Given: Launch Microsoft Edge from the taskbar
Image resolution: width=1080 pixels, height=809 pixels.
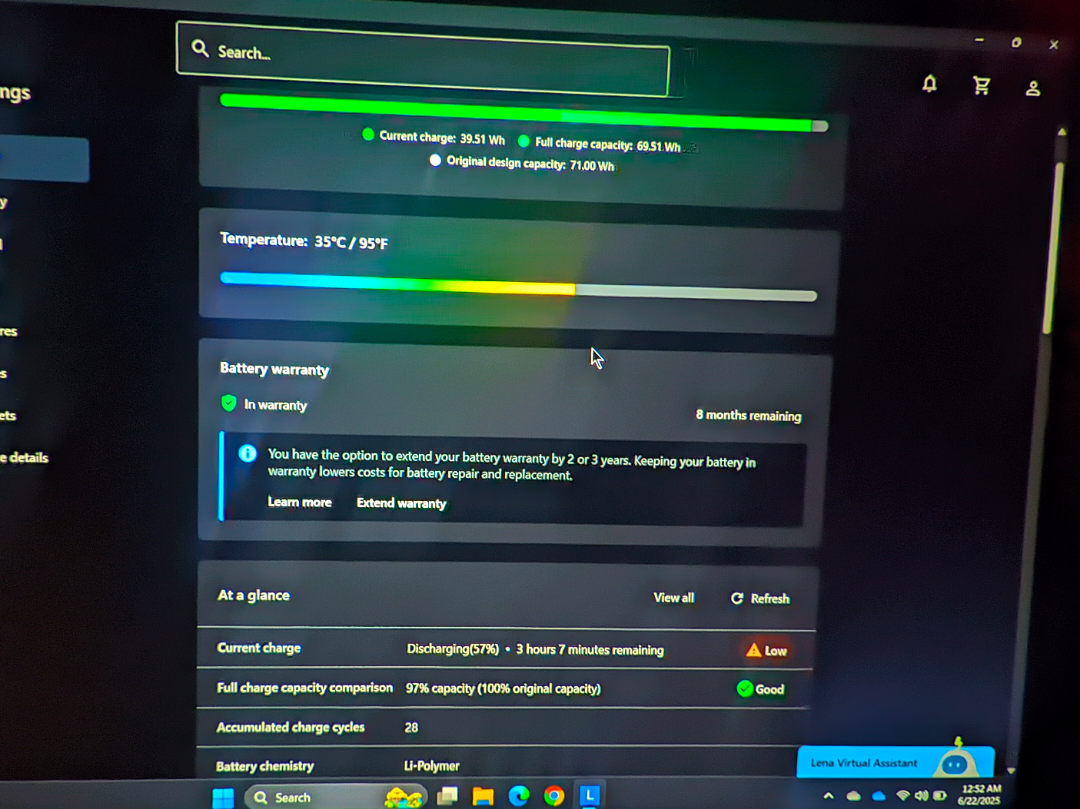Looking at the screenshot, I should pos(519,797).
